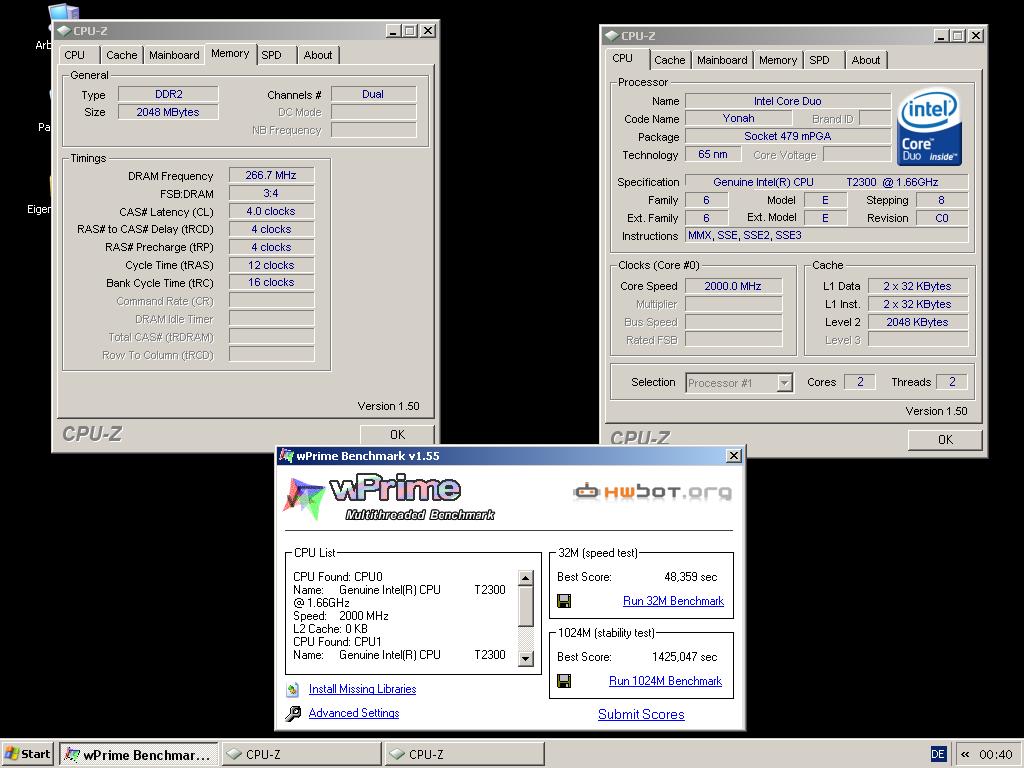Open the Mainboard tab in the right CPU-Z
Image resolution: width=1024 pixels, height=768 pixels.
click(722, 60)
